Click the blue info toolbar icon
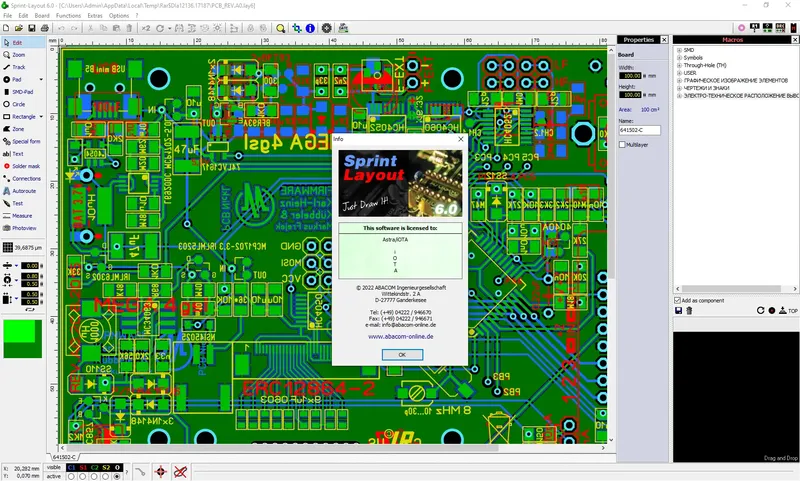The image size is (800, 481). click(310, 28)
